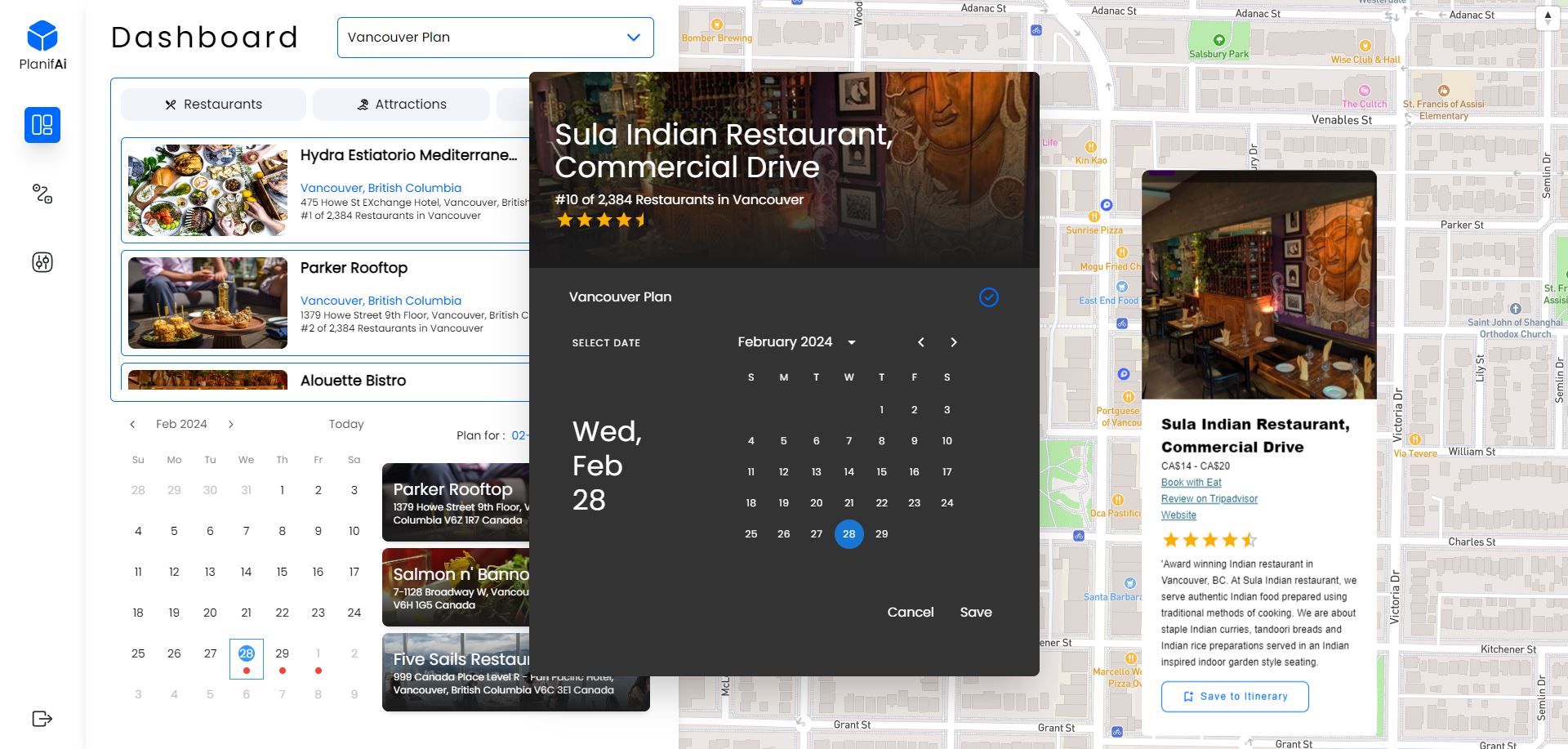This screenshot has height=749, width=1568.
Task: Switch to the Attractions tab
Action: [402, 105]
